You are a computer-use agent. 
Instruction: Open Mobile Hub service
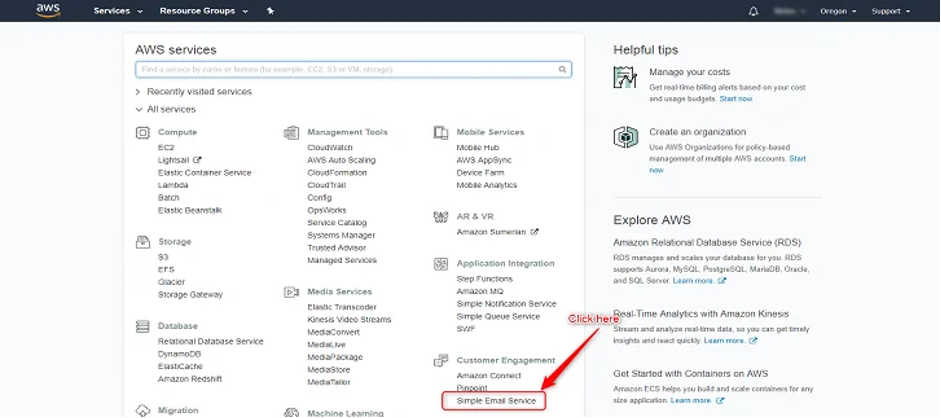[478, 148]
